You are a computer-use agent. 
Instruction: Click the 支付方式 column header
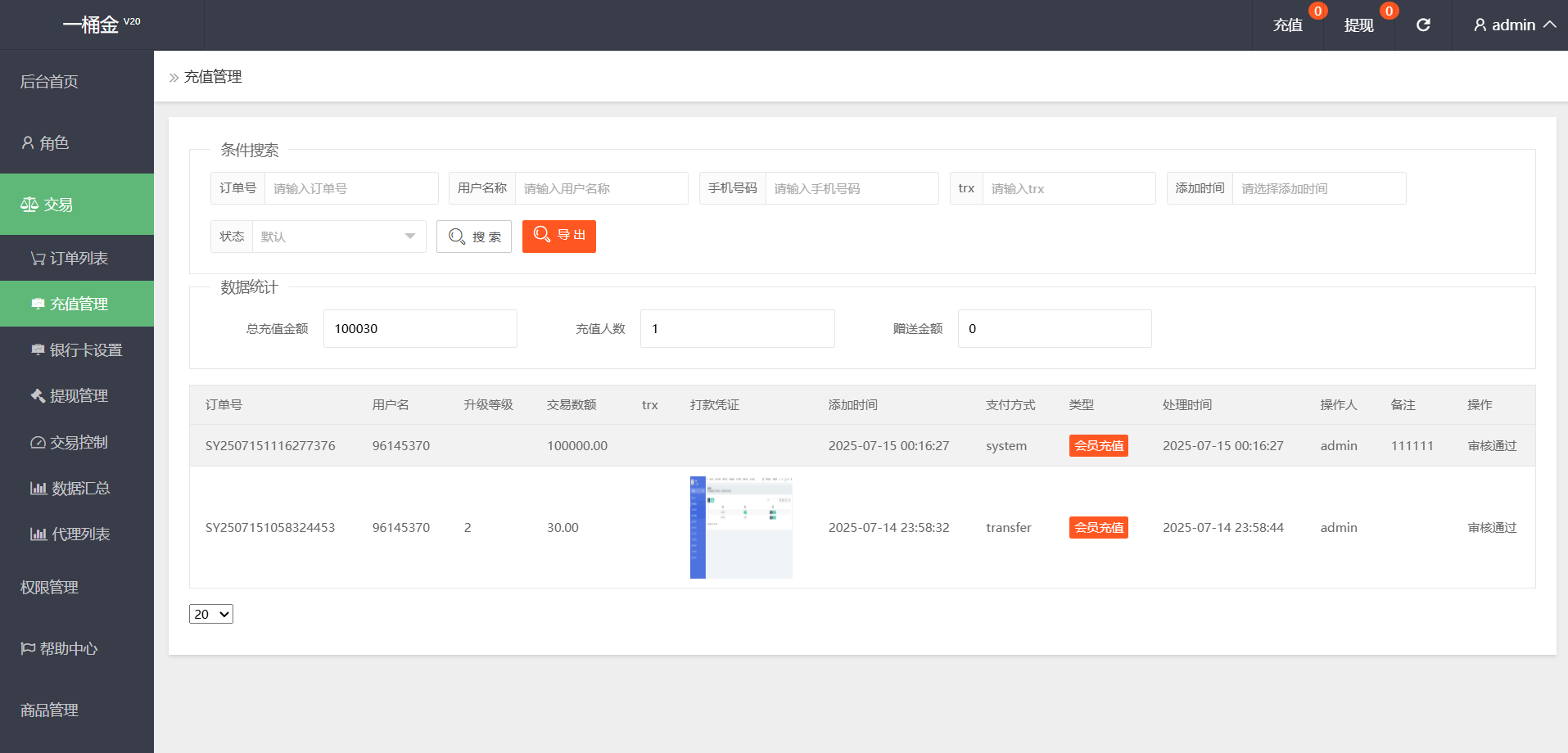(x=1010, y=404)
